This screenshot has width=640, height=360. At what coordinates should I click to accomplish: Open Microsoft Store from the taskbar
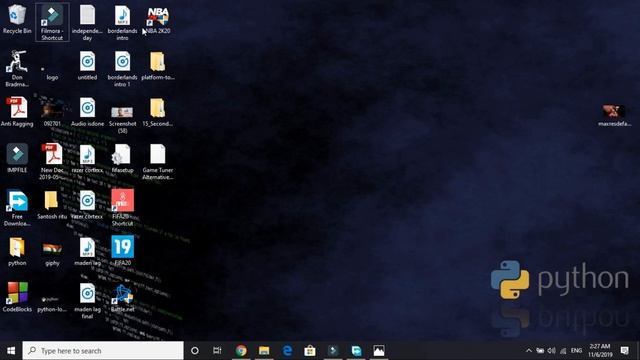coord(310,351)
